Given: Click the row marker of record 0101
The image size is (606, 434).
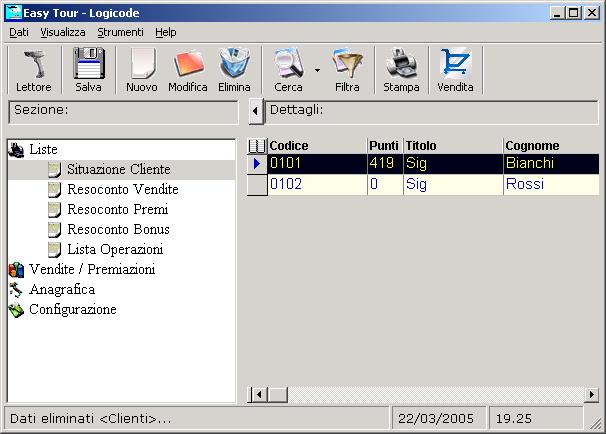Looking at the screenshot, I should pyautogui.click(x=257, y=164).
